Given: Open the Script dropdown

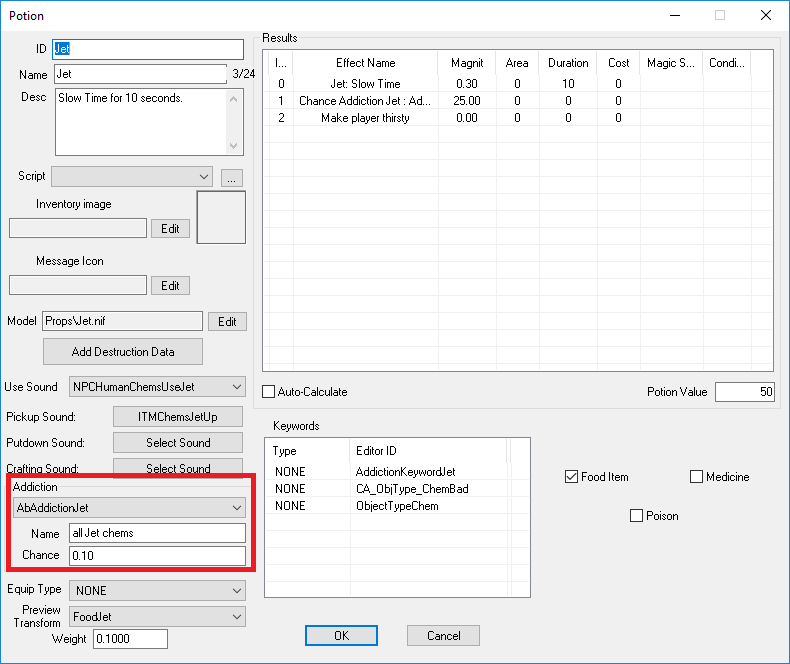Looking at the screenshot, I should pyautogui.click(x=132, y=176).
